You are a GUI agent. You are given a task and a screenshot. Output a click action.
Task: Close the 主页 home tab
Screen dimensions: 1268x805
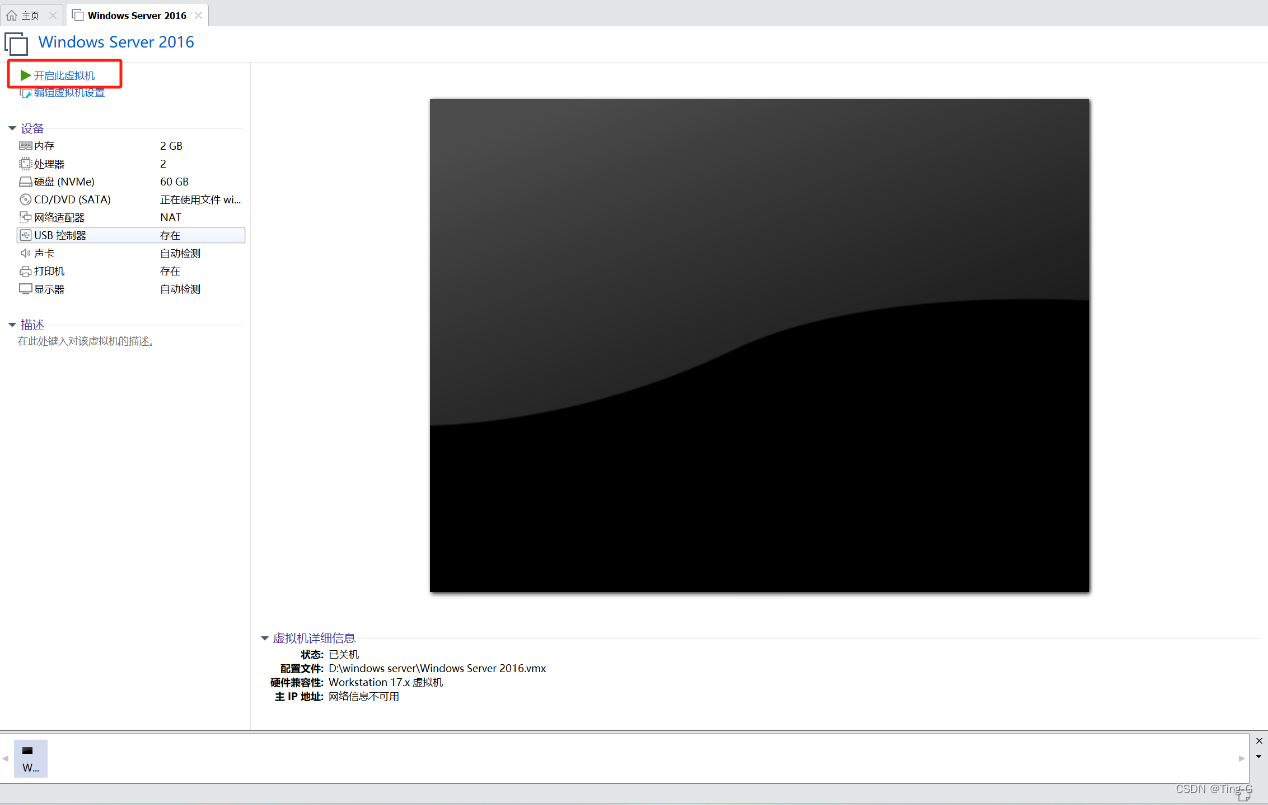(53, 15)
